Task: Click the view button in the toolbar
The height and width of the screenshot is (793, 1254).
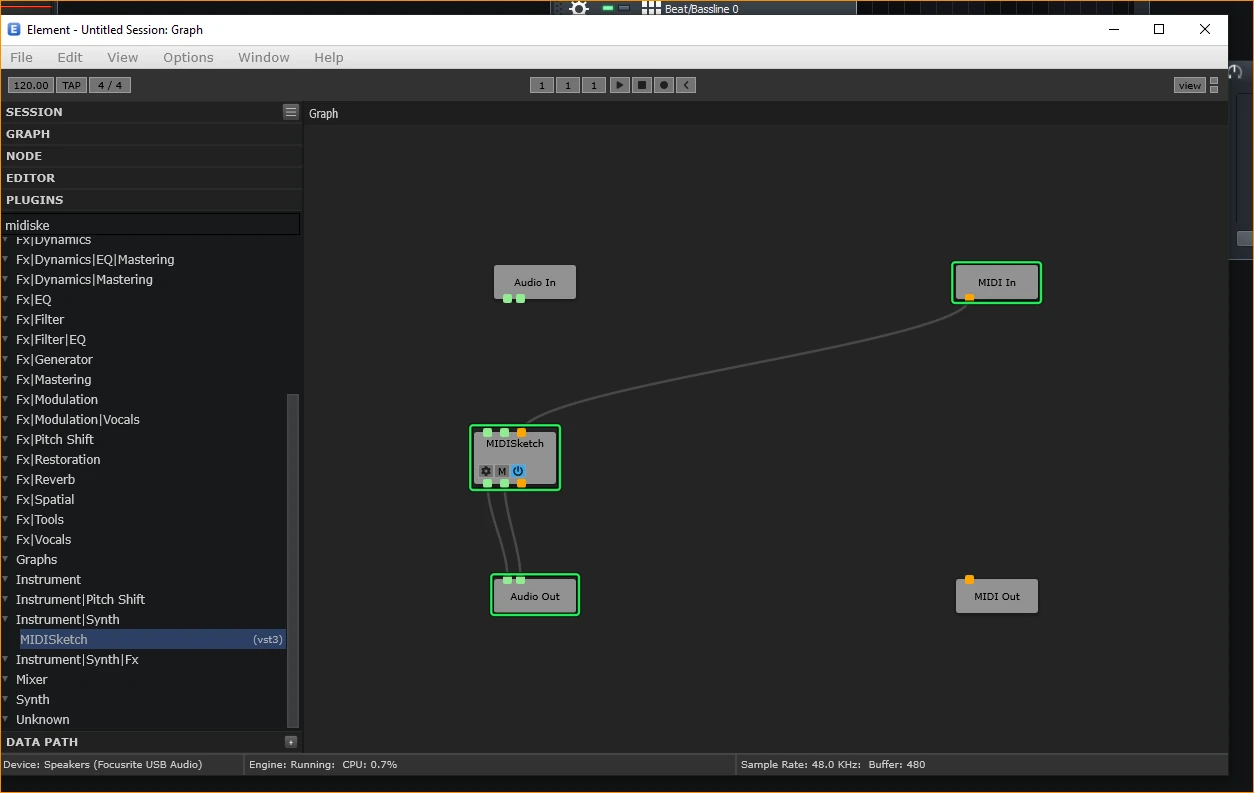Action: [x=1190, y=85]
